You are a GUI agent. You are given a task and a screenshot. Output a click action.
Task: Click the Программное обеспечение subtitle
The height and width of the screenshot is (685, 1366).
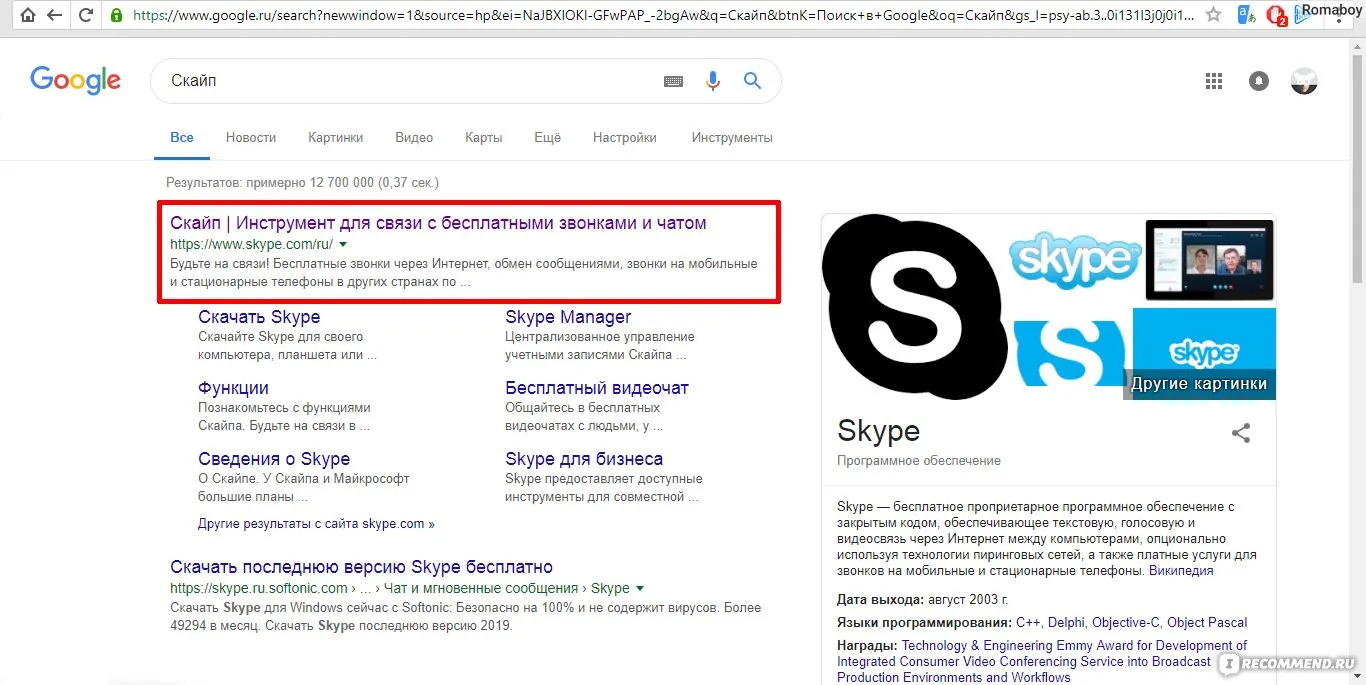click(919, 461)
